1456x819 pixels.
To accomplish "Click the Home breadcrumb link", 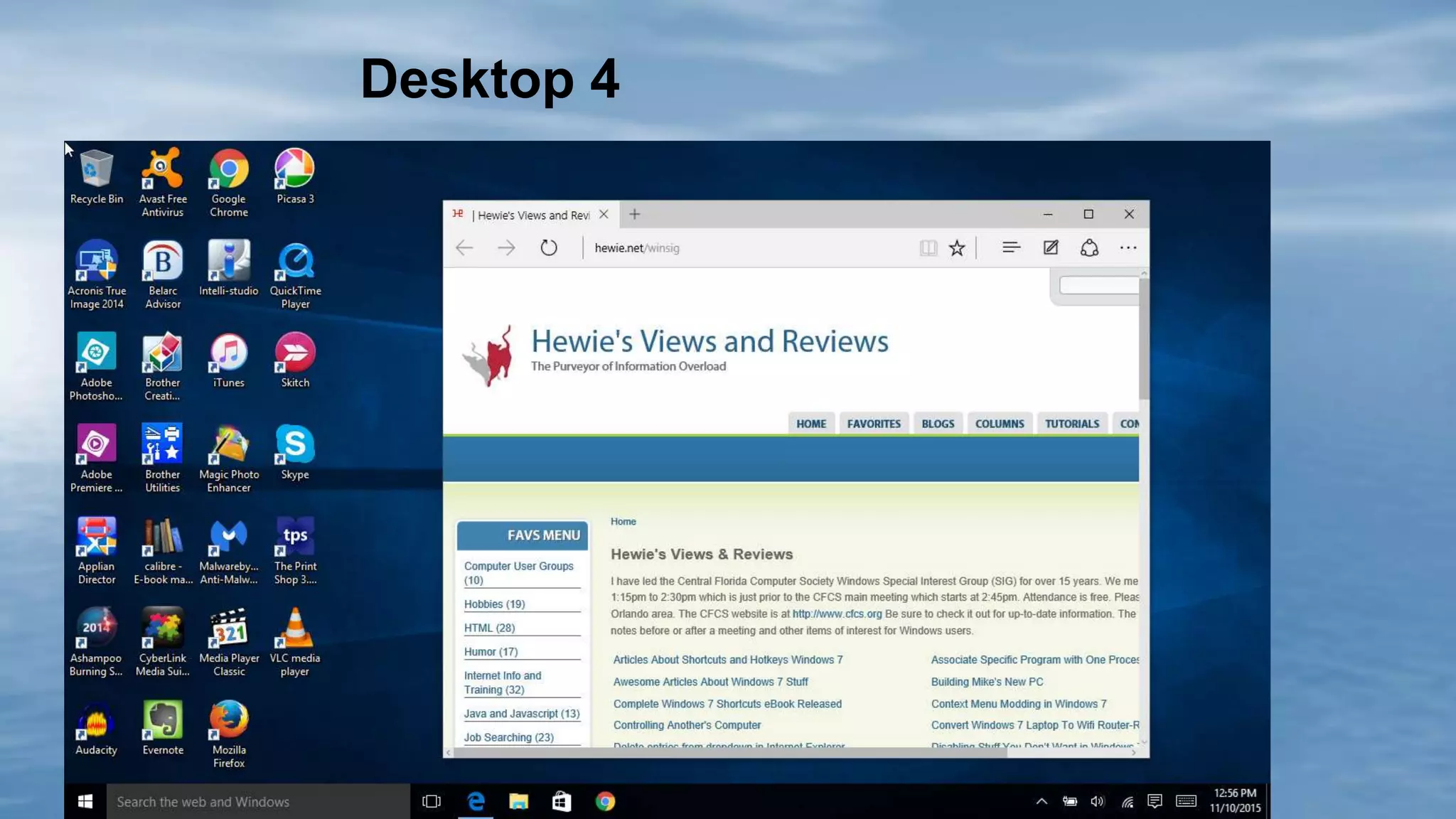I will [623, 521].
